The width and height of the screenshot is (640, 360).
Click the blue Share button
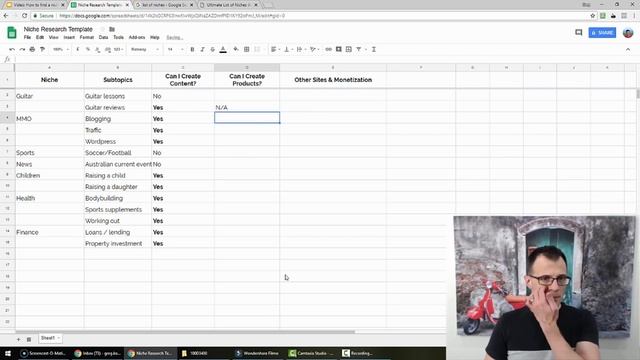(602, 33)
